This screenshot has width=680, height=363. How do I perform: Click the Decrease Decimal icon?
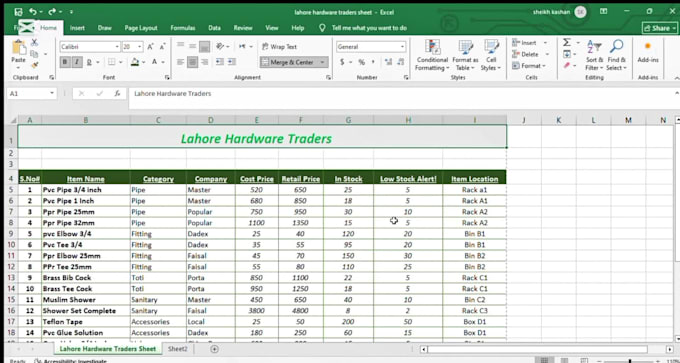pos(401,62)
